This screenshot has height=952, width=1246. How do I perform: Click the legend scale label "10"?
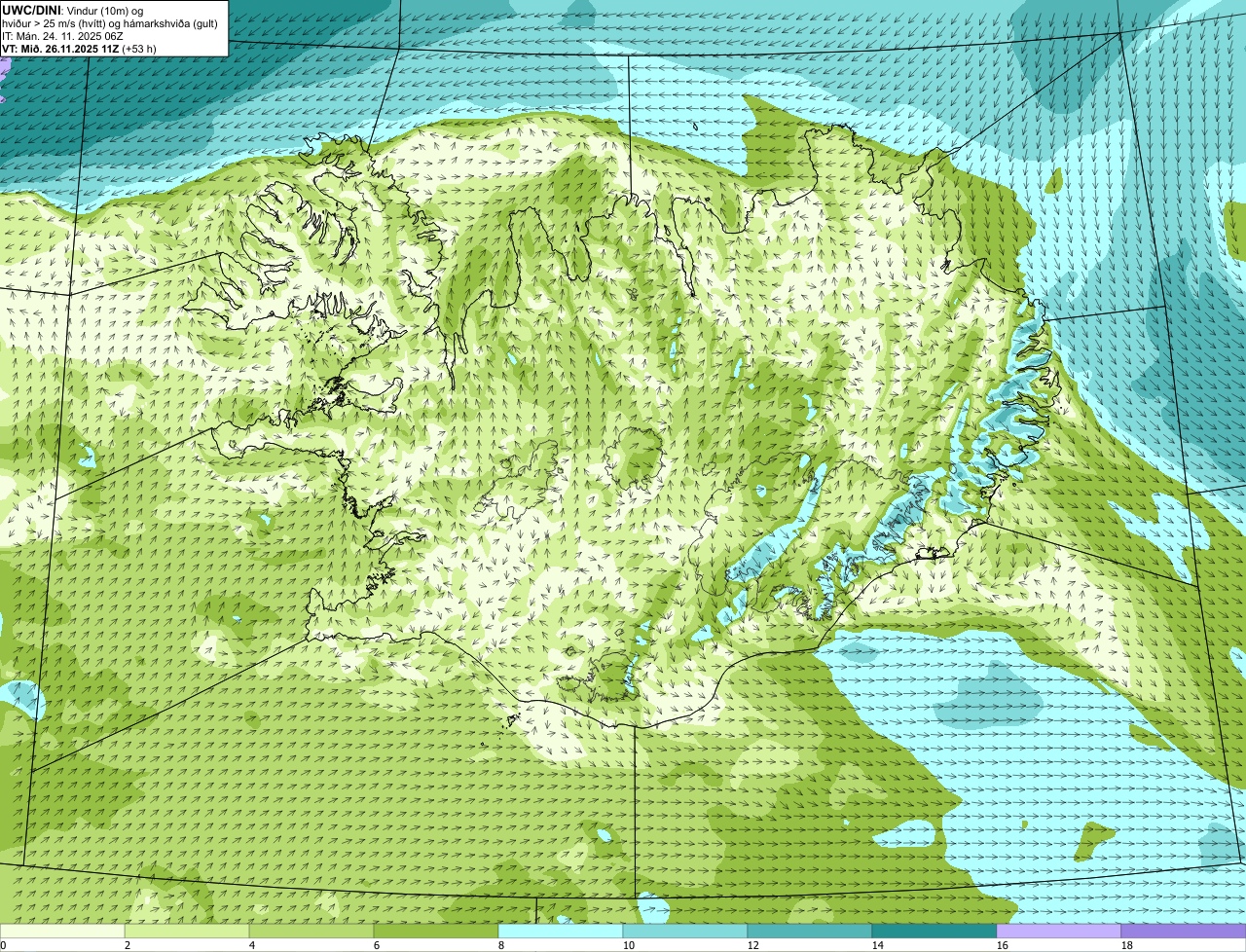click(629, 945)
